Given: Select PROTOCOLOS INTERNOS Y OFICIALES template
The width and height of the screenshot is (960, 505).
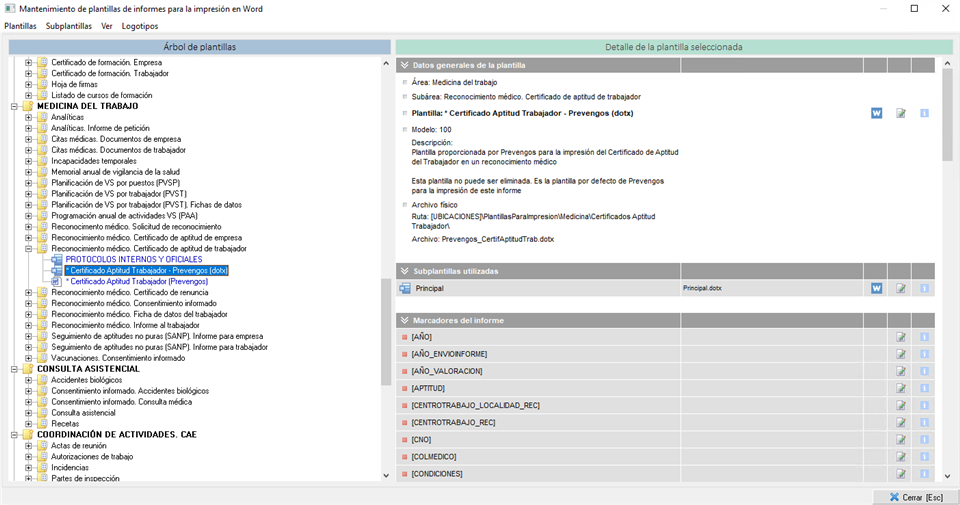Looking at the screenshot, I should pyautogui.click(x=134, y=260).
